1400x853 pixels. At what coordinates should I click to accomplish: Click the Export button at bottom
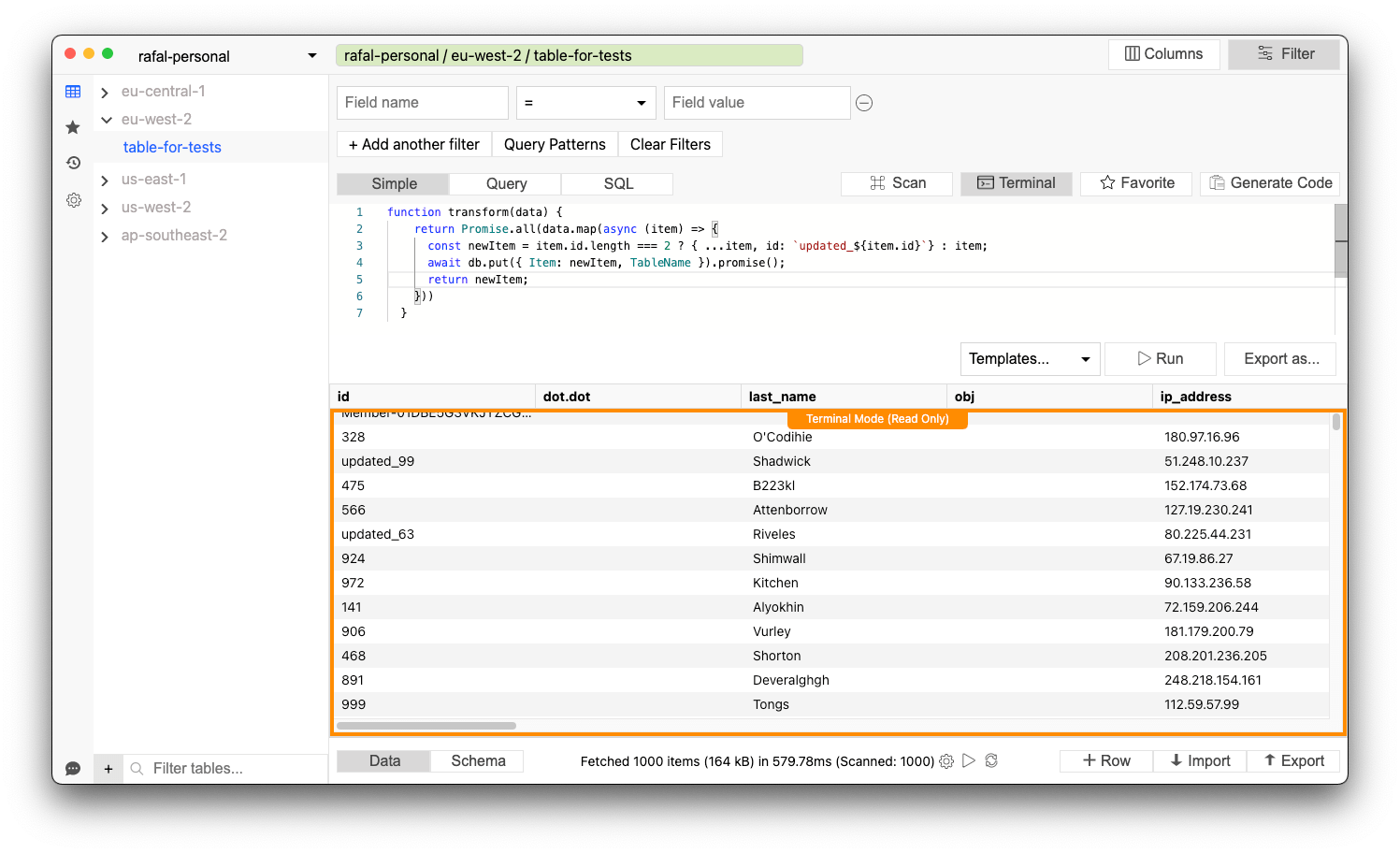click(1293, 761)
